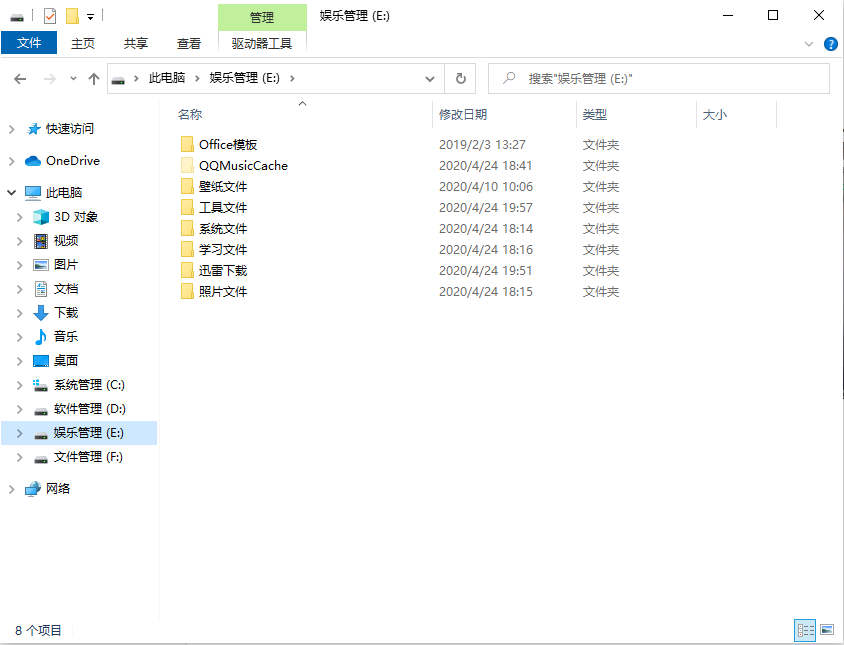Switch to the 查看 ribbon tab
Viewport: 844px width, 645px height.
pyautogui.click(x=189, y=43)
